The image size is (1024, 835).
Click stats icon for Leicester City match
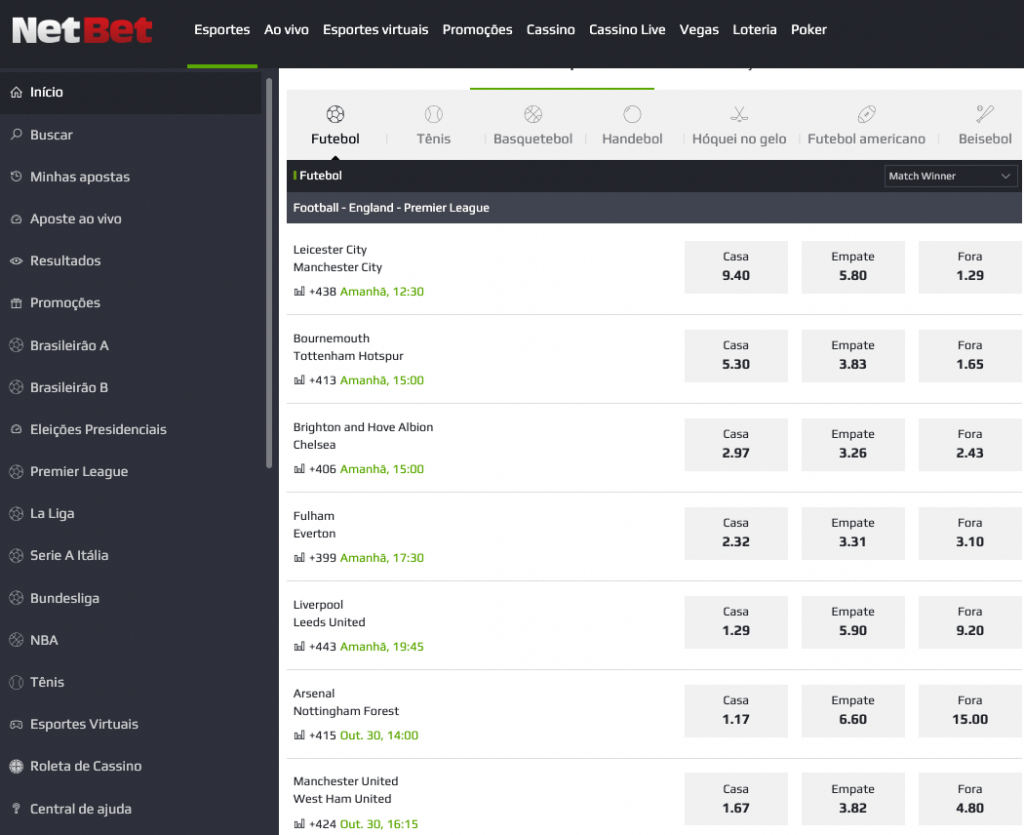pyautogui.click(x=299, y=291)
